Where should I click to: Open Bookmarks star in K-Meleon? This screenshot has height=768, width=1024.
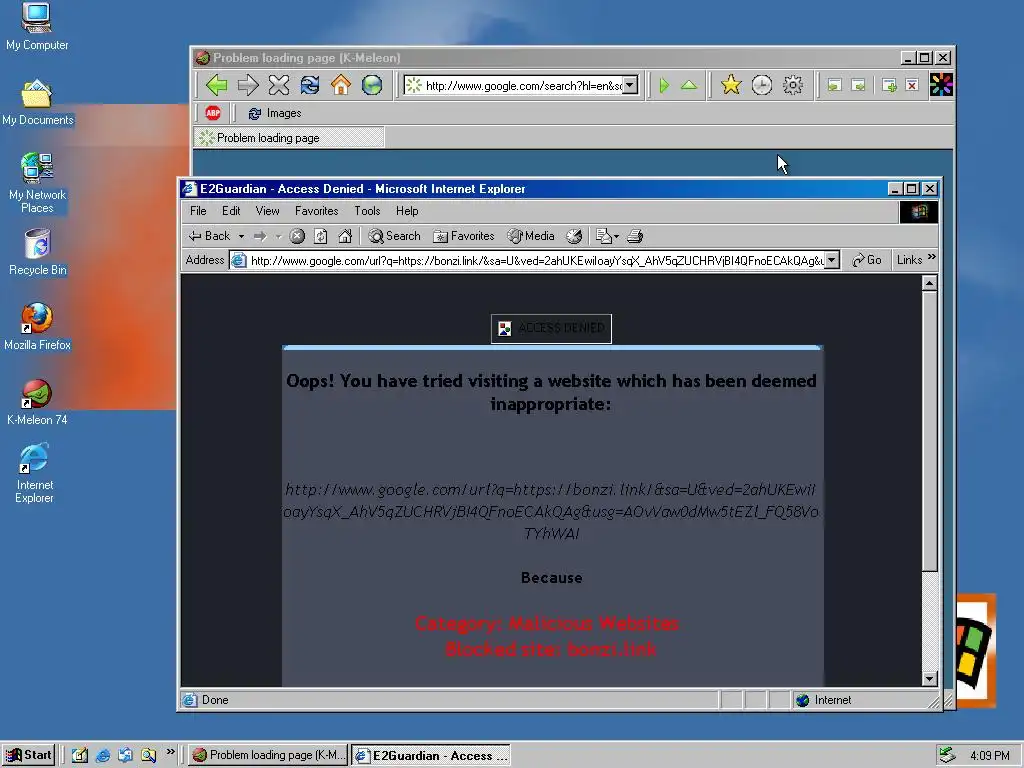click(731, 85)
